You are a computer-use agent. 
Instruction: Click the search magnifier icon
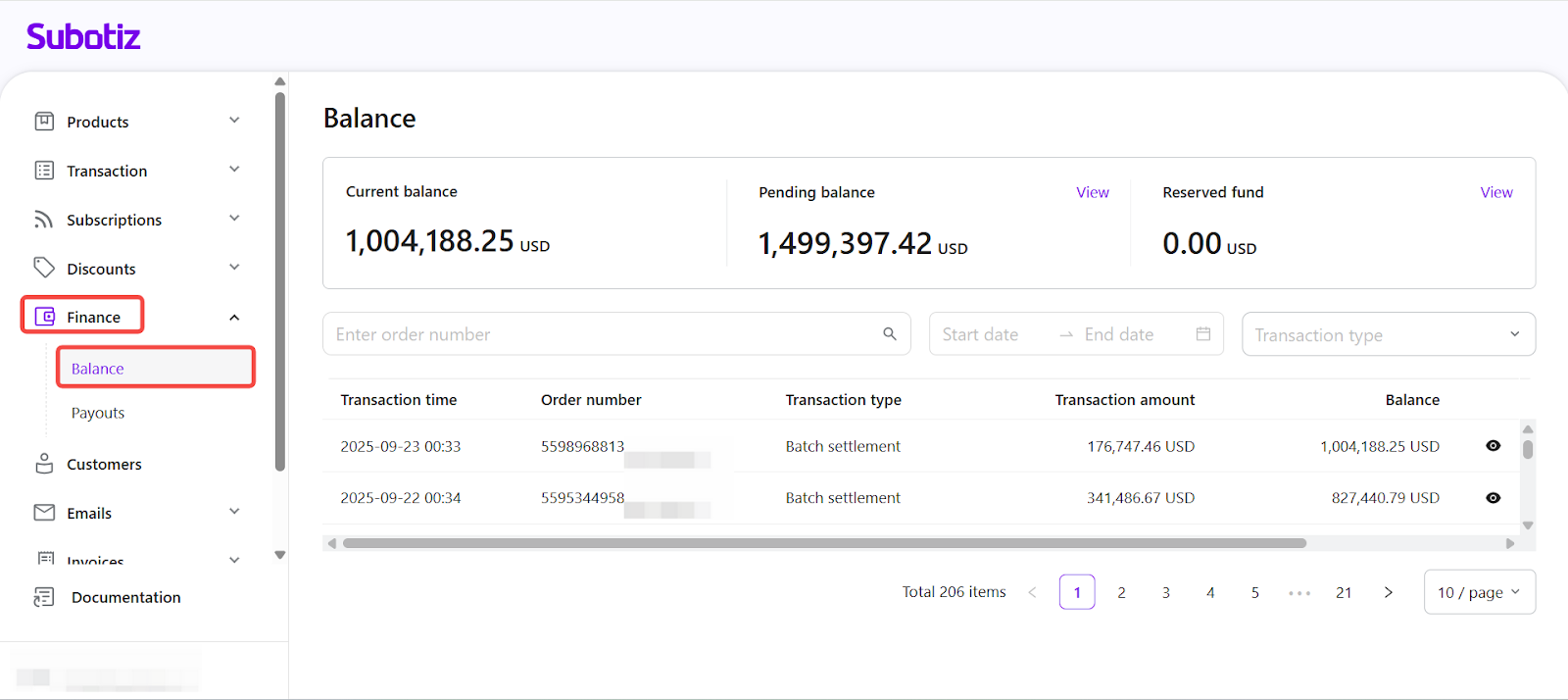click(890, 334)
